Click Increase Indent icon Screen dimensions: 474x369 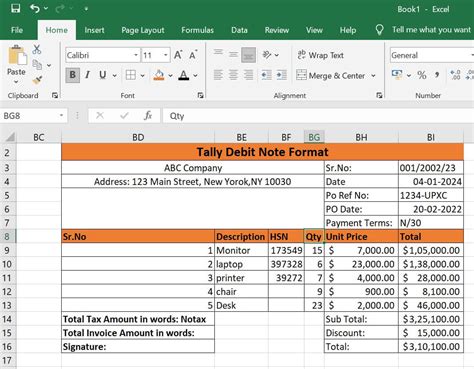(x=282, y=75)
